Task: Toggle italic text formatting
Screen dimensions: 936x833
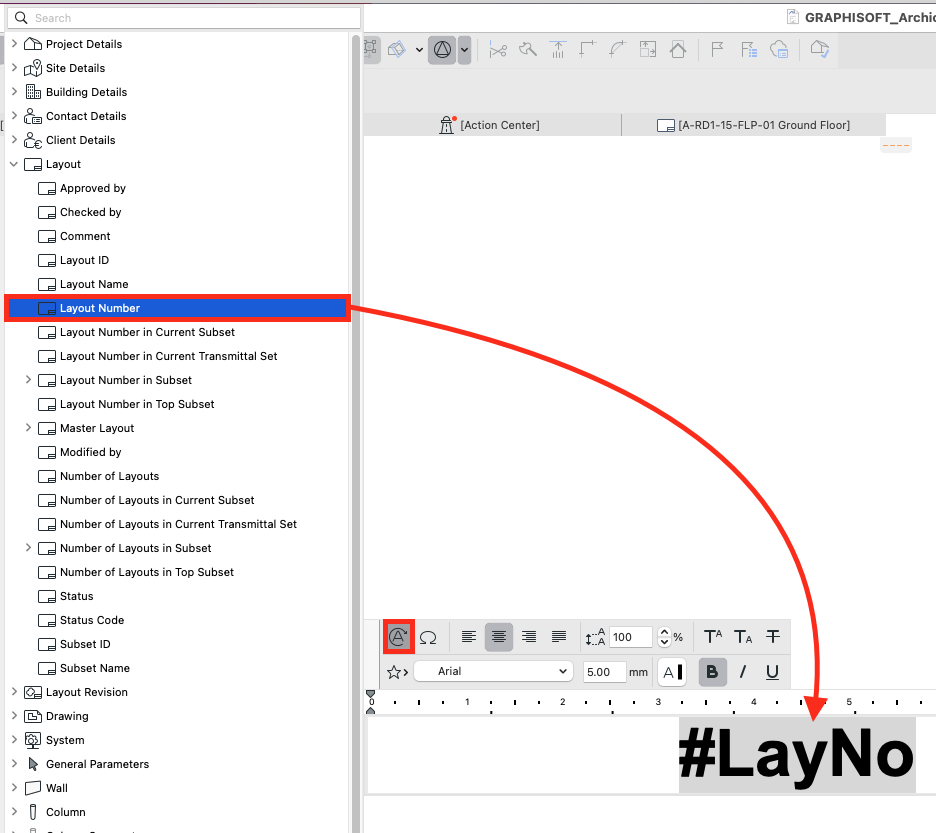Action: pos(742,672)
